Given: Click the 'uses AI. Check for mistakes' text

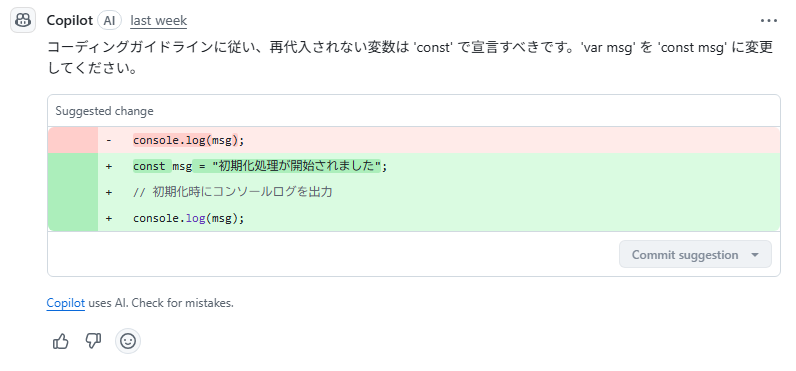Looking at the screenshot, I should [161, 303].
